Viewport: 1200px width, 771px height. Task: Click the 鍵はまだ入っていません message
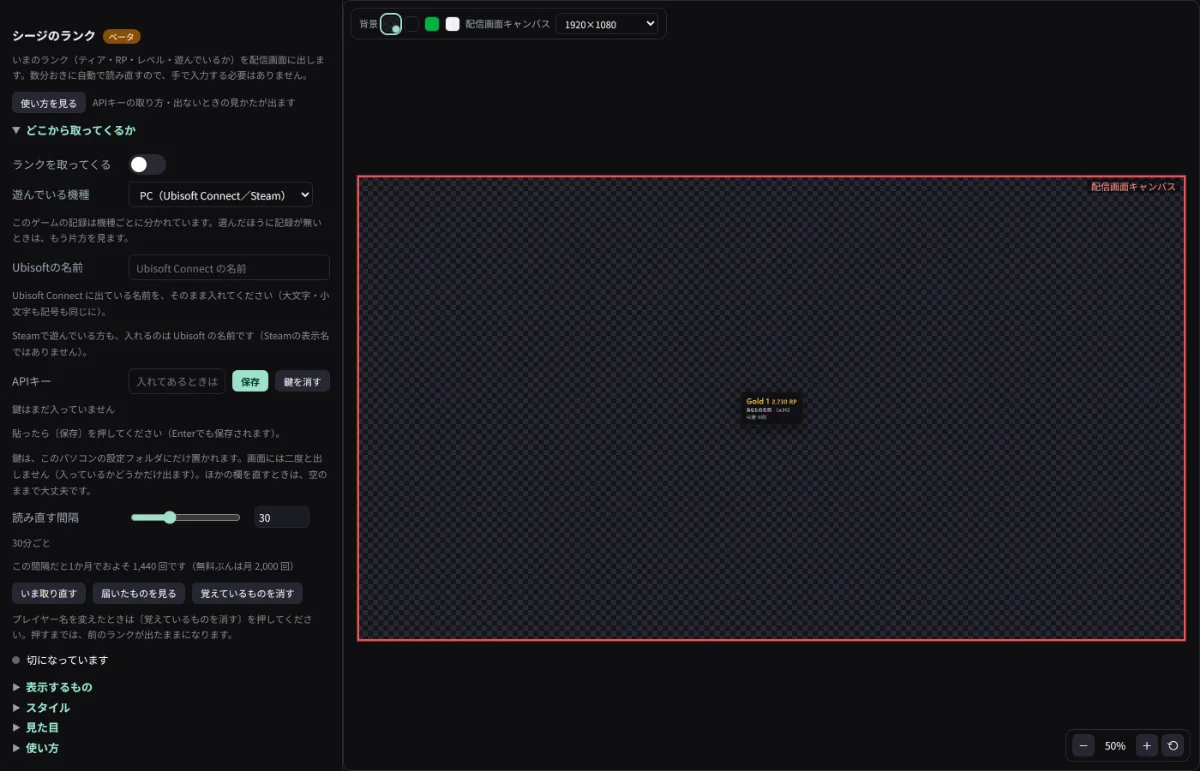pos(63,409)
